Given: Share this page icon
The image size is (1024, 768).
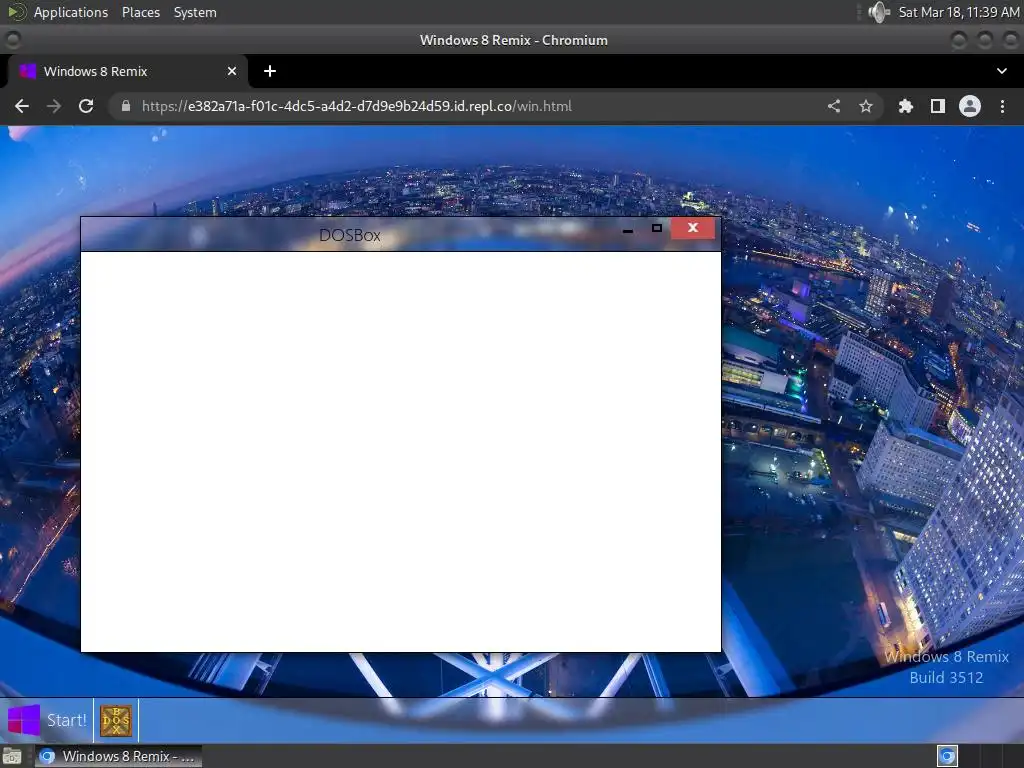Looking at the screenshot, I should [x=834, y=106].
